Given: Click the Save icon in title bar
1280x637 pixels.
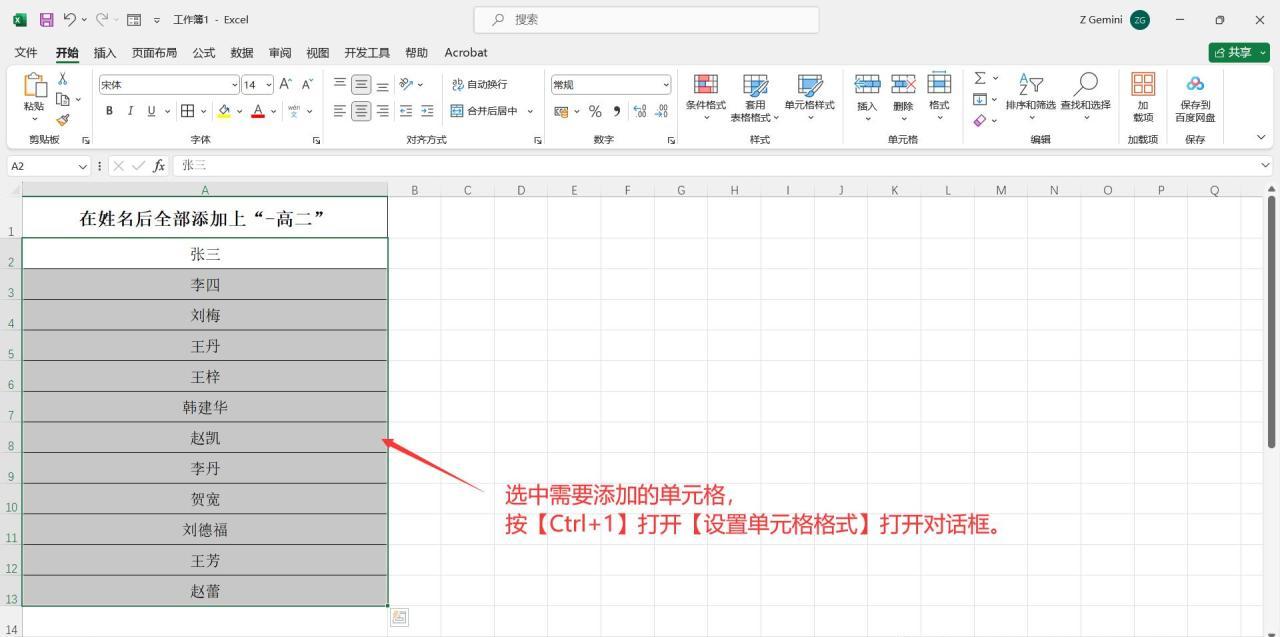Looking at the screenshot, I should tap(46, 19).
